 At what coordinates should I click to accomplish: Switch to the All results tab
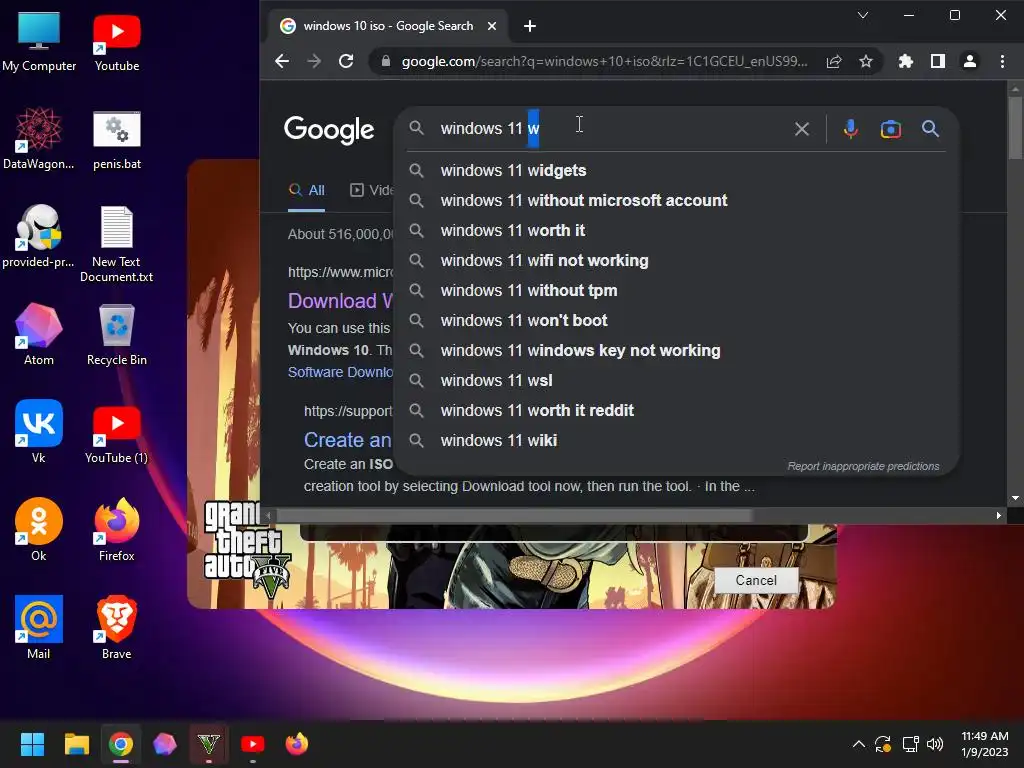point(307,191)
